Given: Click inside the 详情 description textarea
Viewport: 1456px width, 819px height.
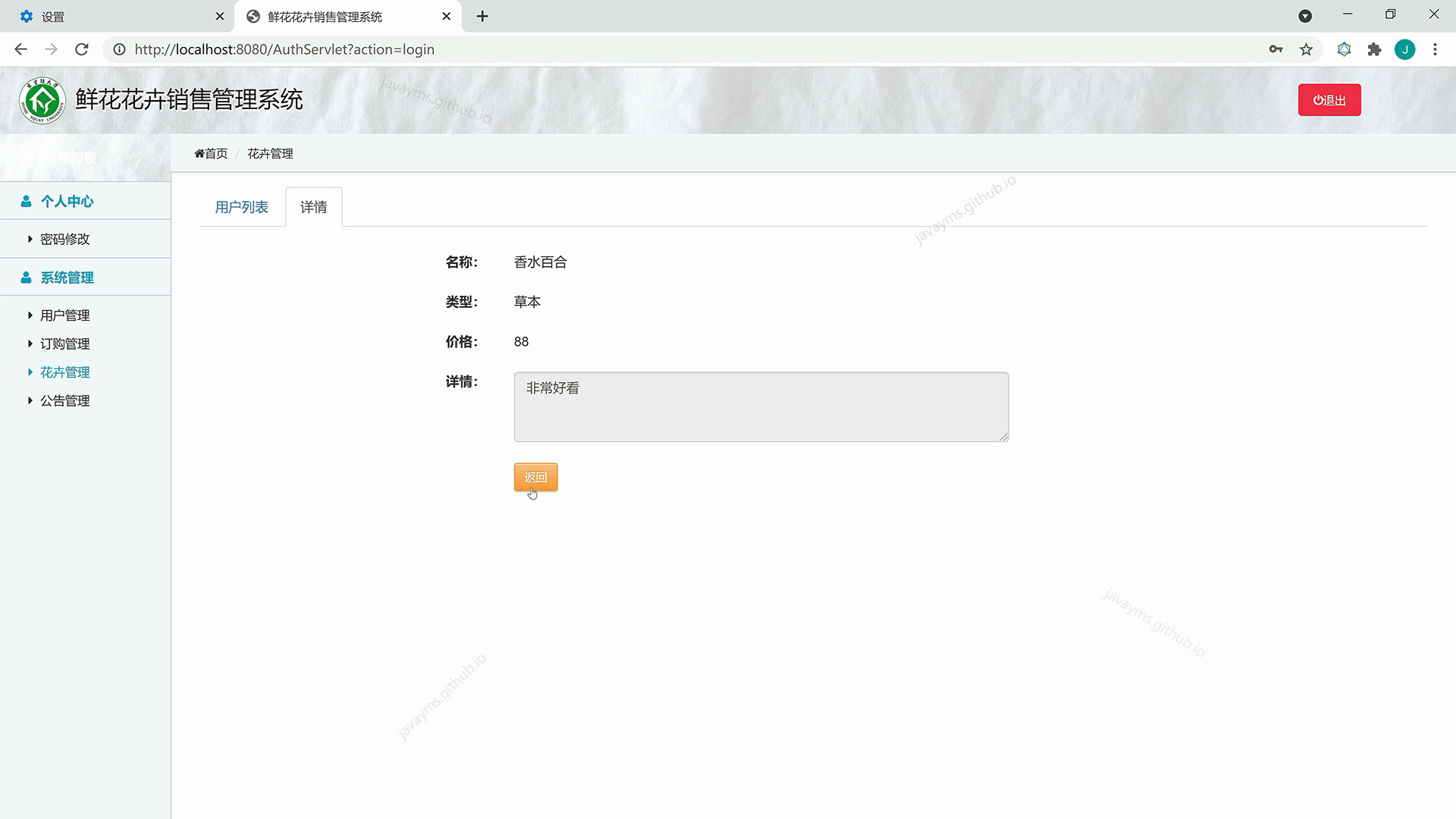Looking at the screenshot, I should click(761, 406).
